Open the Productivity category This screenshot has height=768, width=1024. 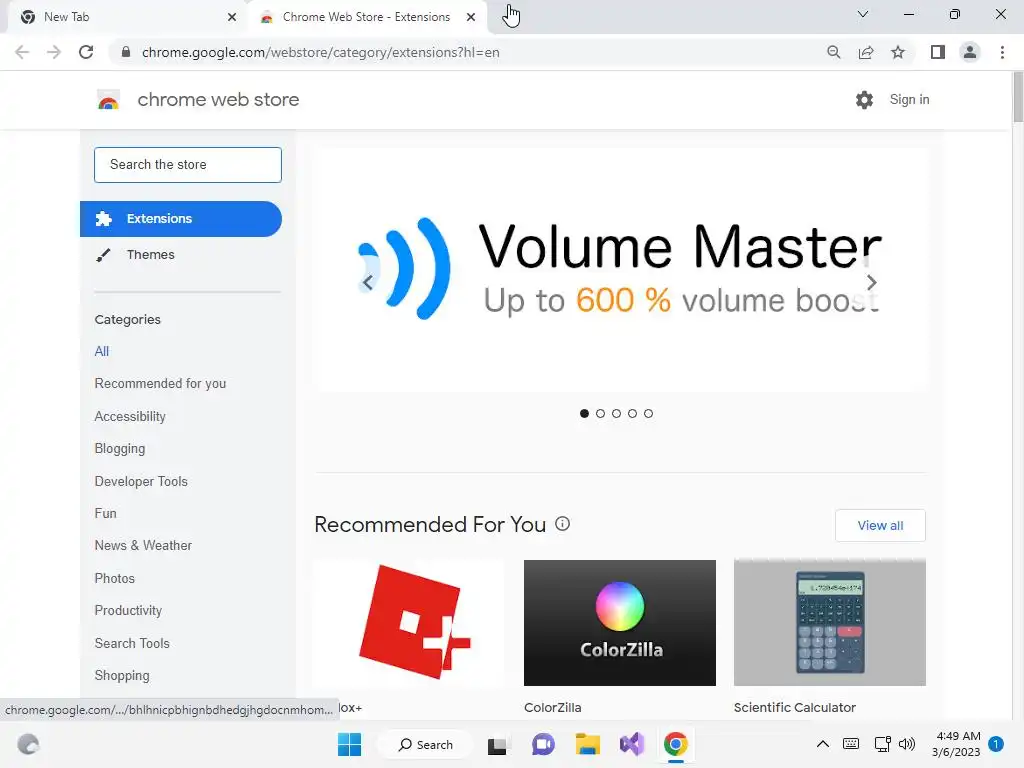[128, 610]
